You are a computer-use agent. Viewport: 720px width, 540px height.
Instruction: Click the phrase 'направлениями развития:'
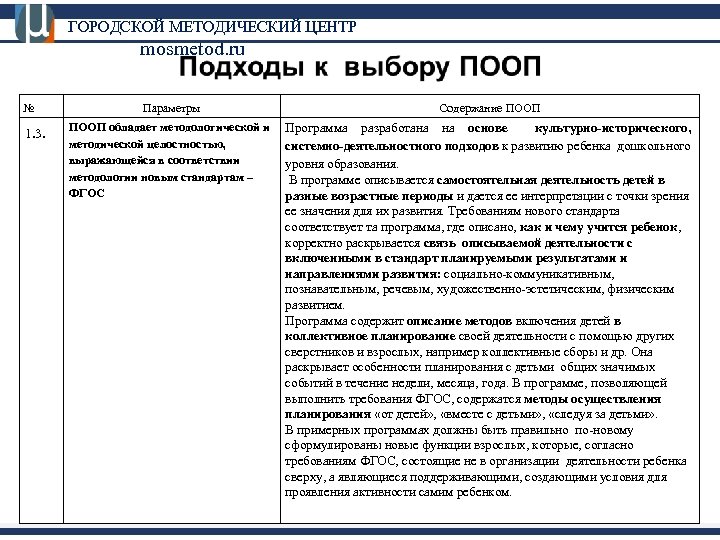click(363, 275)
